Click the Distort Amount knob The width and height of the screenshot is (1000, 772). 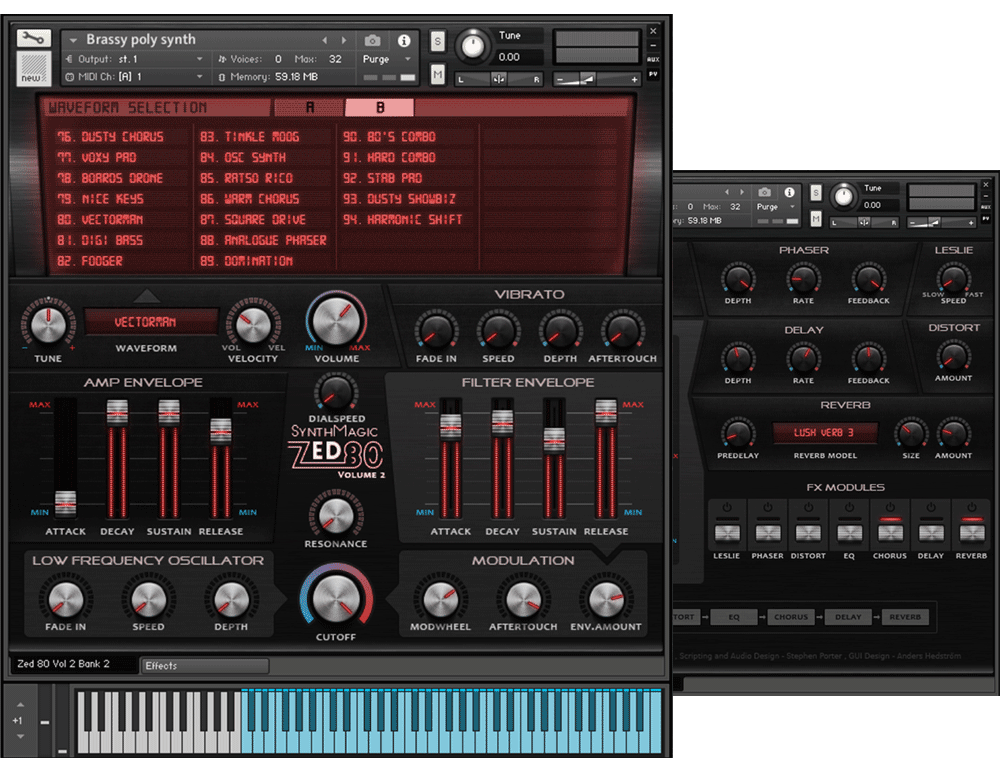point(953,357)
